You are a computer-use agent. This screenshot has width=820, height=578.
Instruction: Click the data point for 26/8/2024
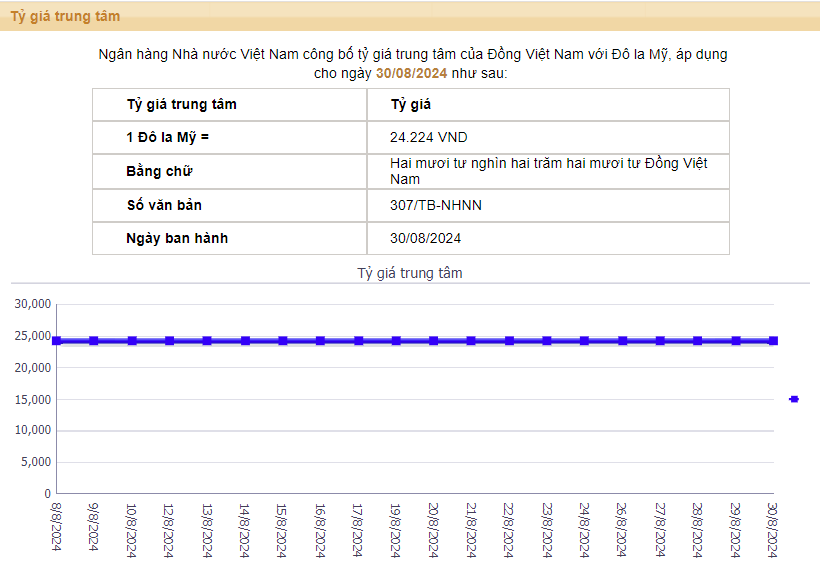coord(623,341)
